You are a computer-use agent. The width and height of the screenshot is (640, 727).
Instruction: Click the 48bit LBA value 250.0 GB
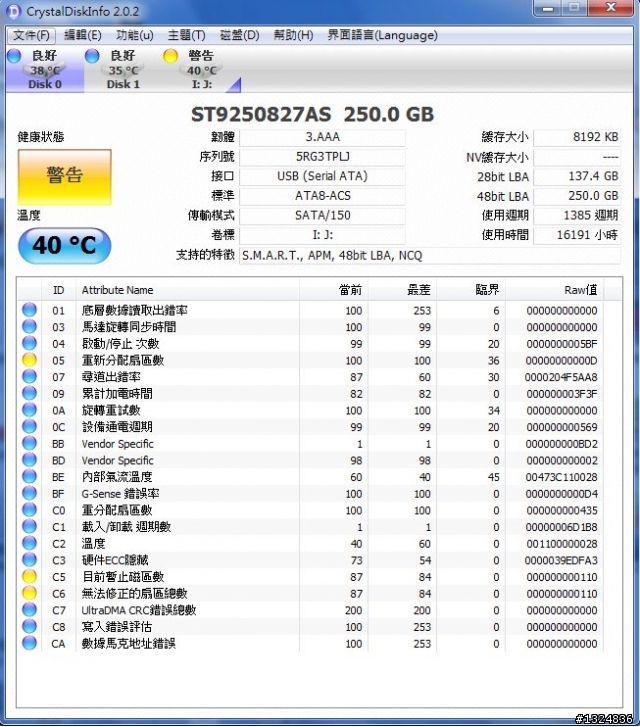(577, 196)
